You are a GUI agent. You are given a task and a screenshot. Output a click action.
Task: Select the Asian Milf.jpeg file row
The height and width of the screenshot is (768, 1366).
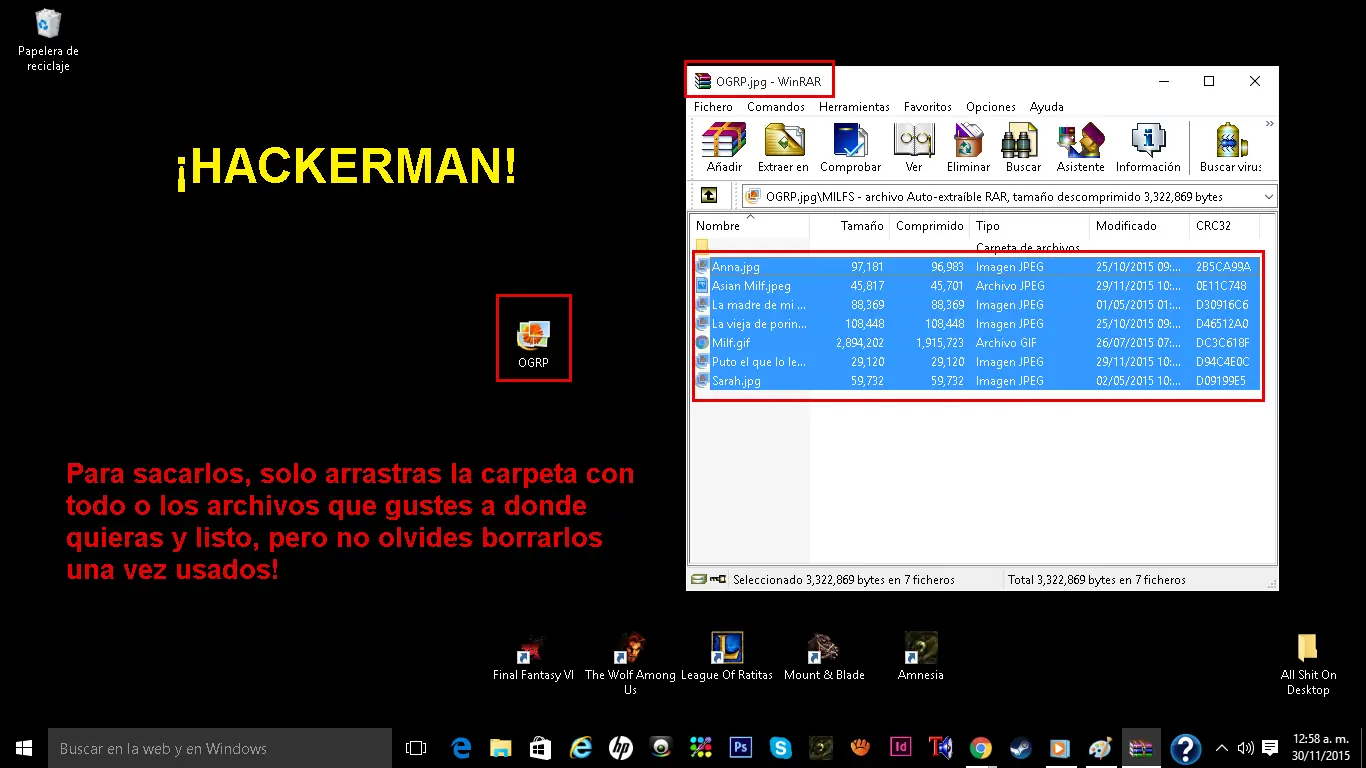pyautogui.click(x=978, y=286)
